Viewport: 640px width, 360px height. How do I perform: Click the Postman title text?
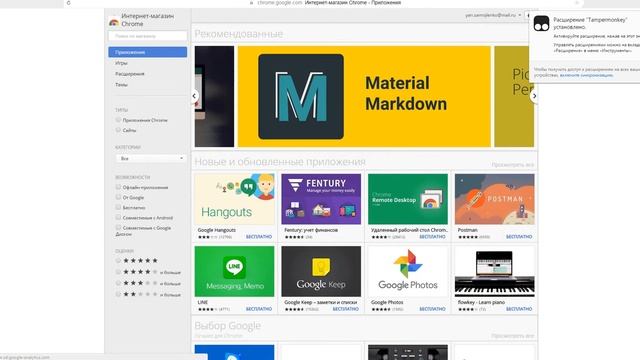tap(467, 230)
